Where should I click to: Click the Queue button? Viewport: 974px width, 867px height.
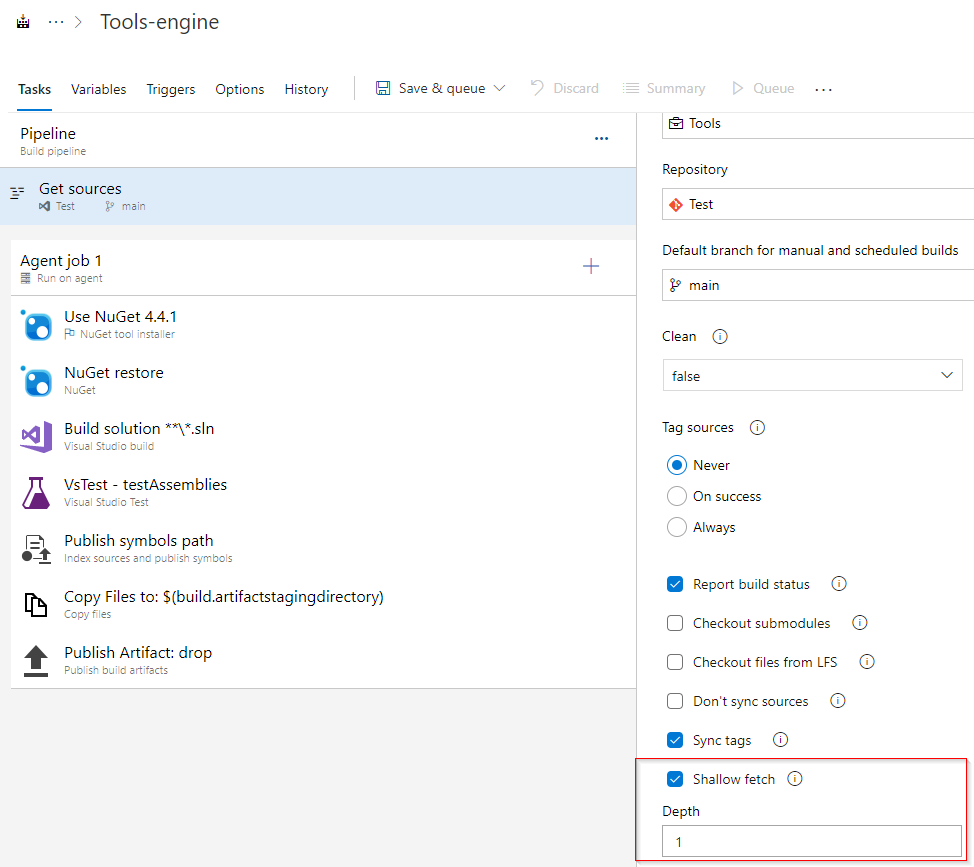pos(763,88)
